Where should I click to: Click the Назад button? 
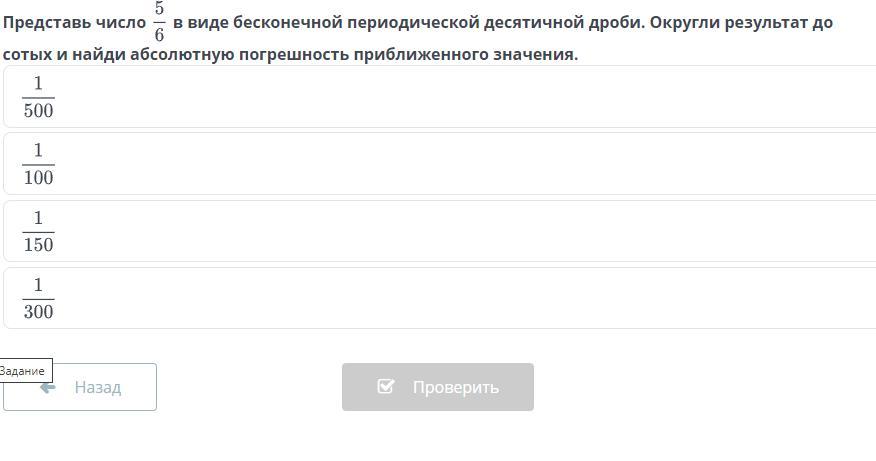80,387
